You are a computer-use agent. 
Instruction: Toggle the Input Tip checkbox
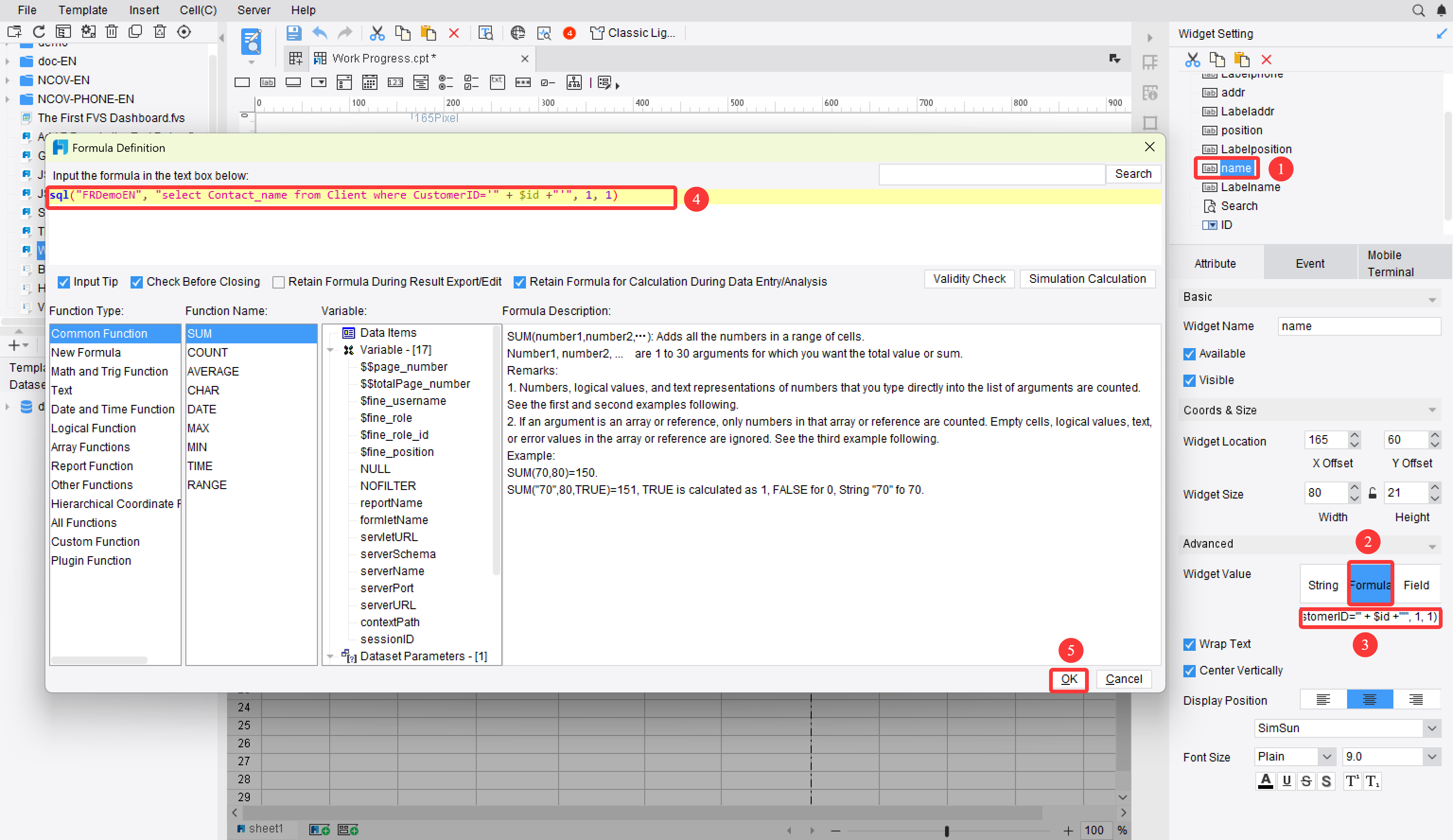(64, 282)
